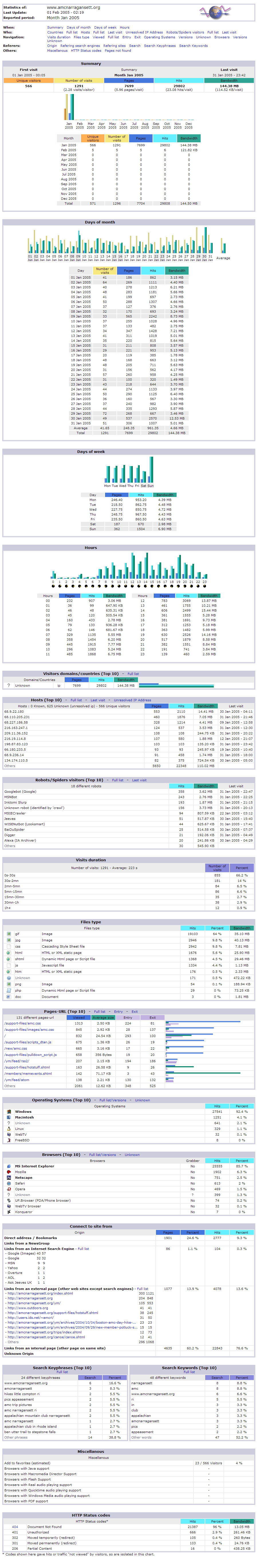
Task: Click the Opera browser icon
Action: [9, 1189]
